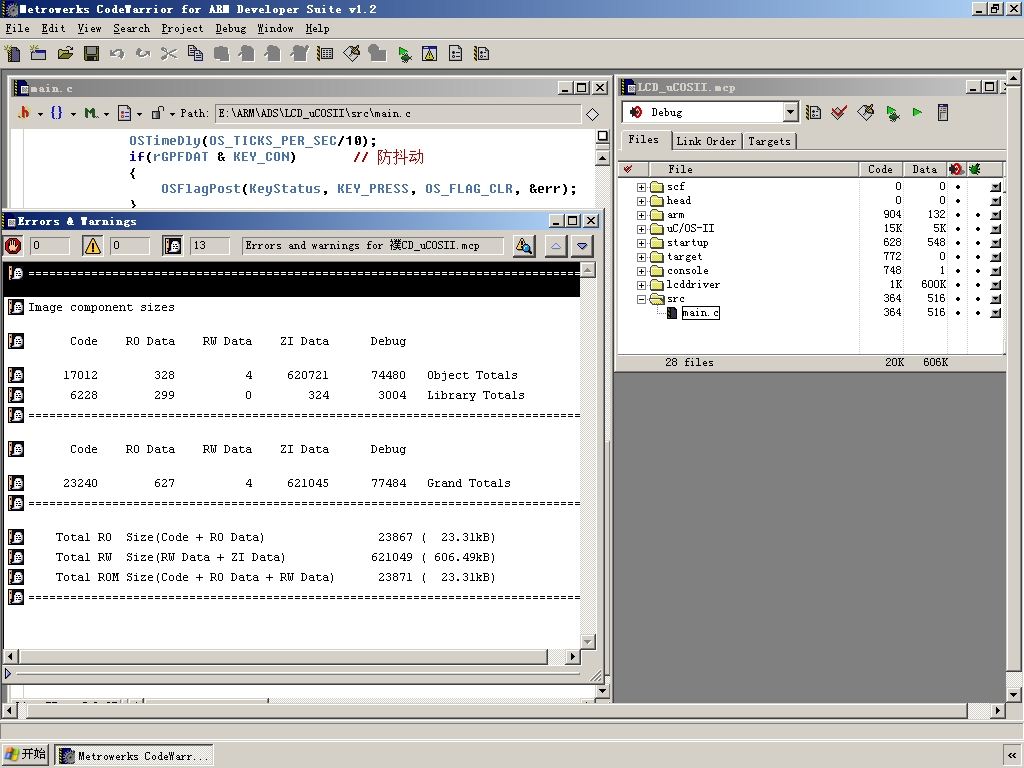Expand the console folder
This screenshot has height=768, width=1024.
[641, 271]
